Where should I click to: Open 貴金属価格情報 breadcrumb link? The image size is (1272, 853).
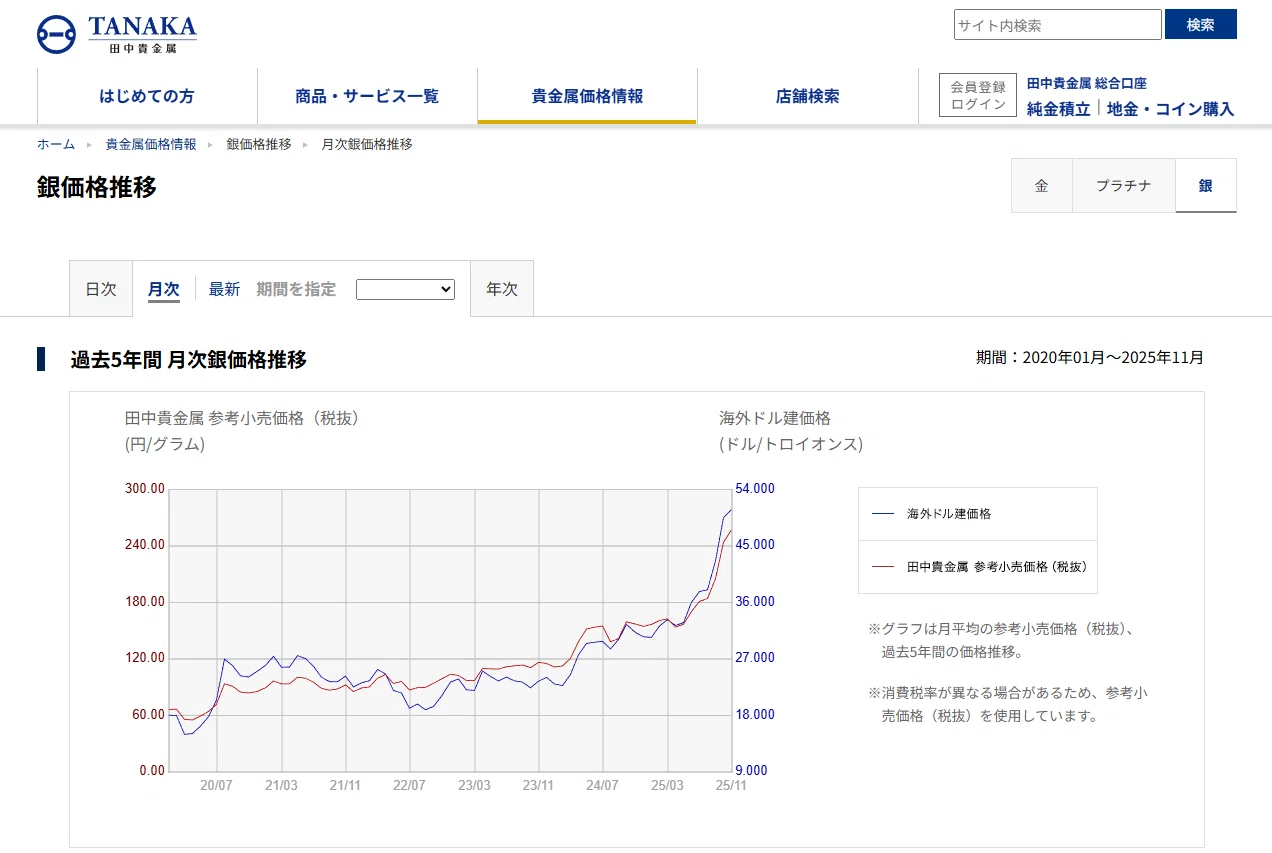[x=151, y=144]
